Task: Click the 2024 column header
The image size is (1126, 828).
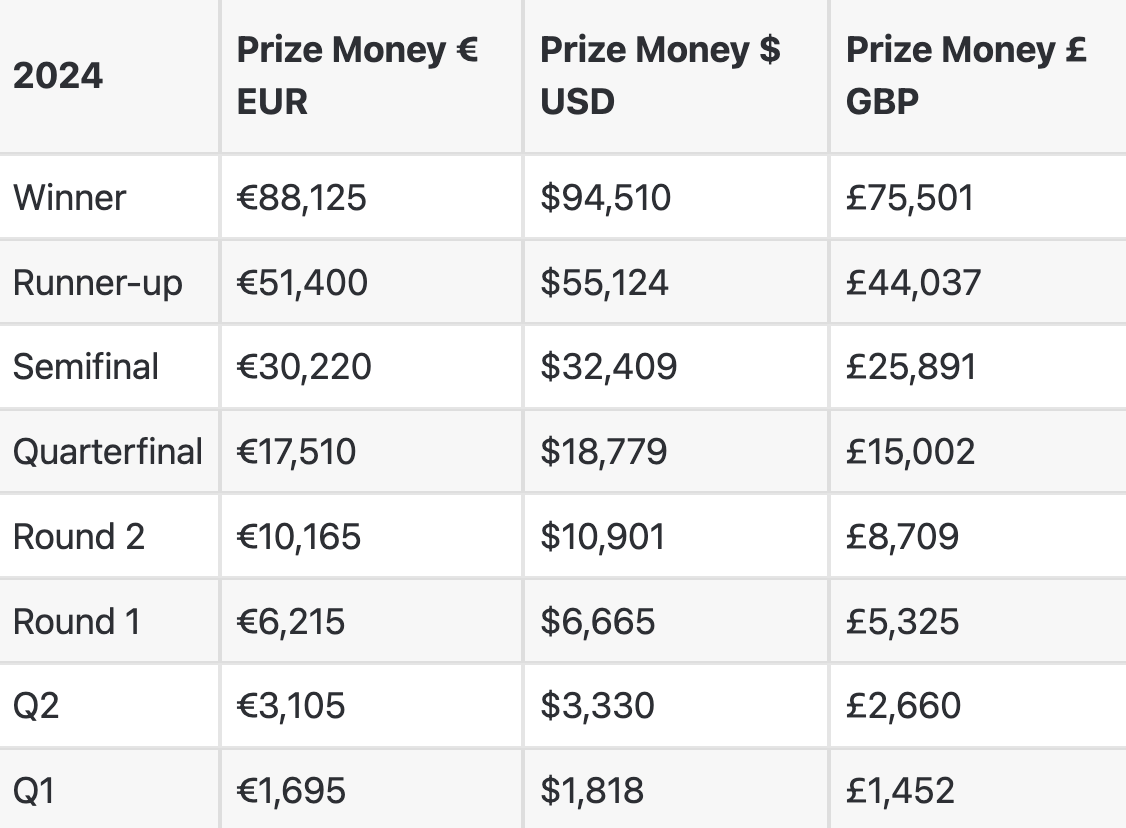Action: [58, 76]
